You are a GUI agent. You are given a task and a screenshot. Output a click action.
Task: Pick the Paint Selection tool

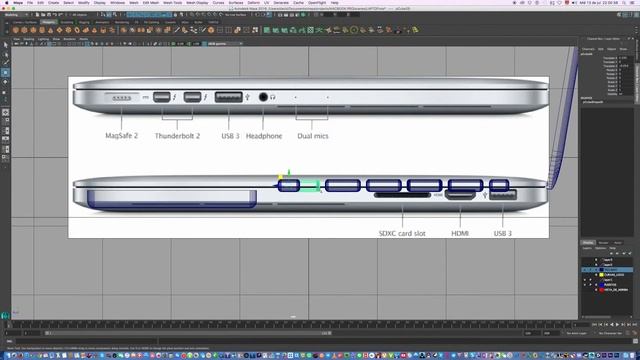(x=5, y=63)
